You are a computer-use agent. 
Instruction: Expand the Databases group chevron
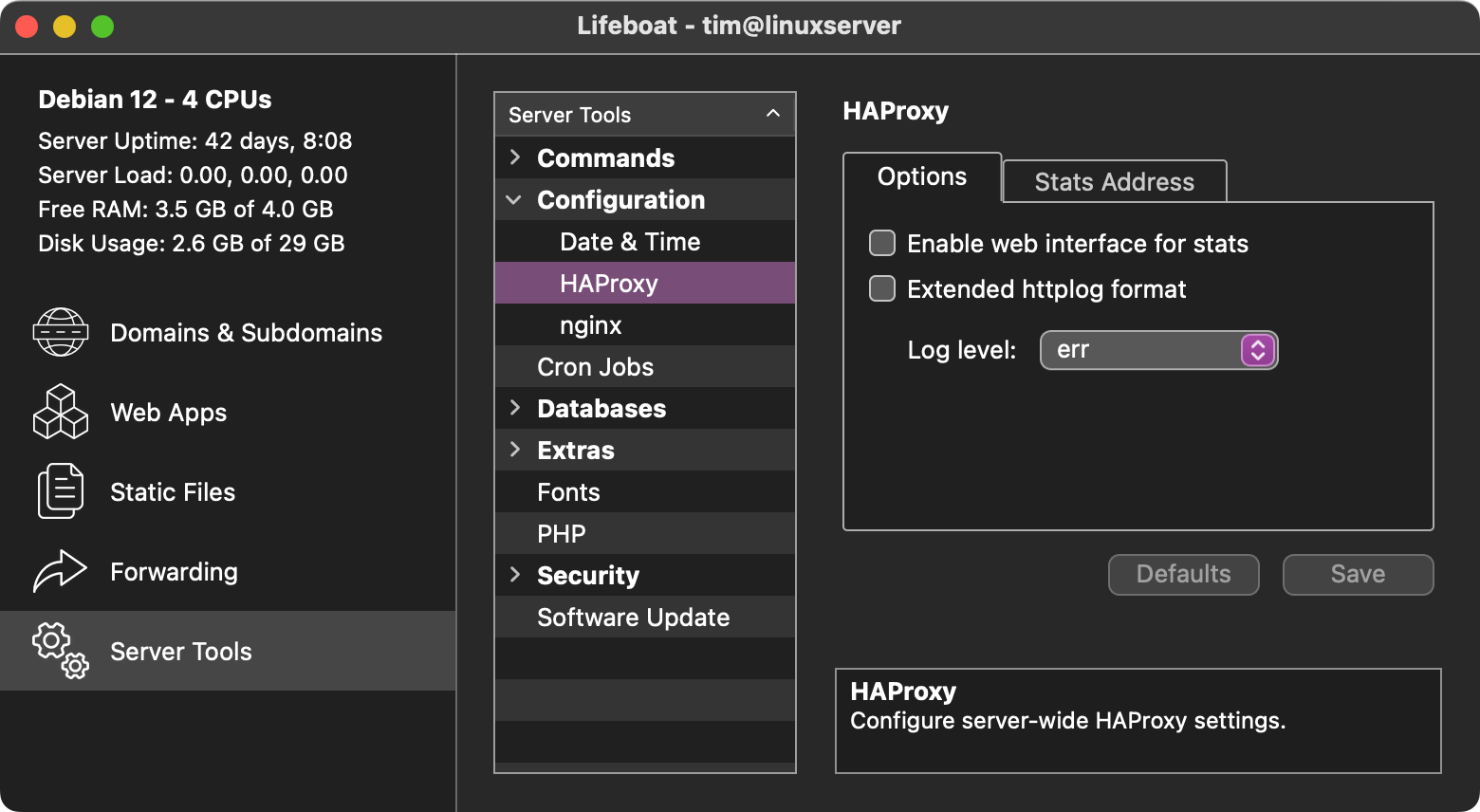click(515, 408)
